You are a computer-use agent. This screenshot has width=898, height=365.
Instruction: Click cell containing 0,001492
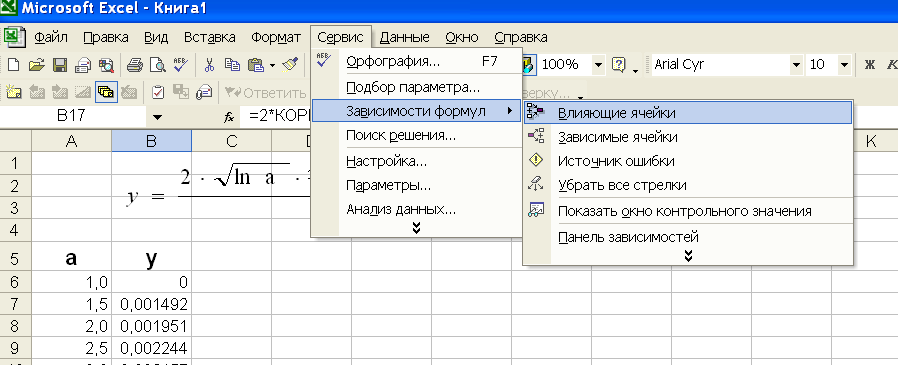[152, 304]
